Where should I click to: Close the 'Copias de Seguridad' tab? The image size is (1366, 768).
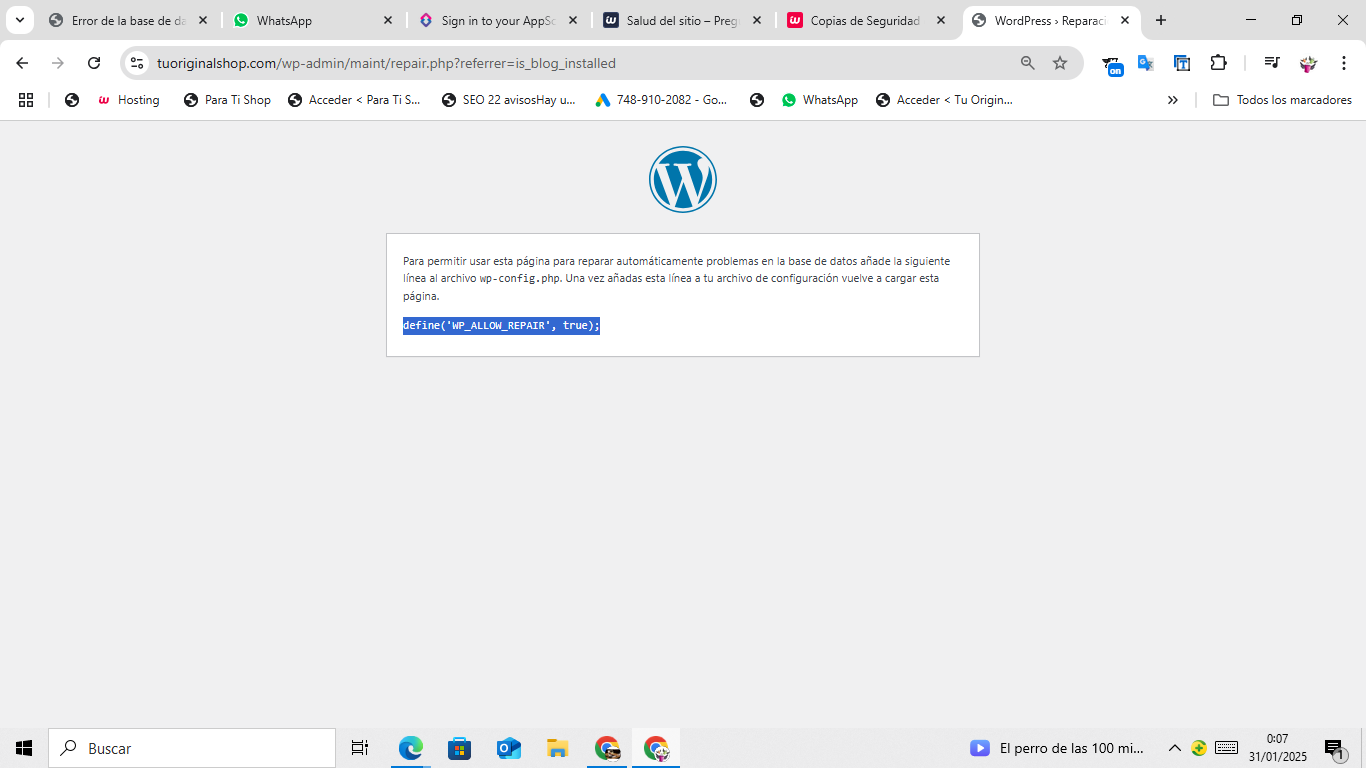tap(942, 20)
